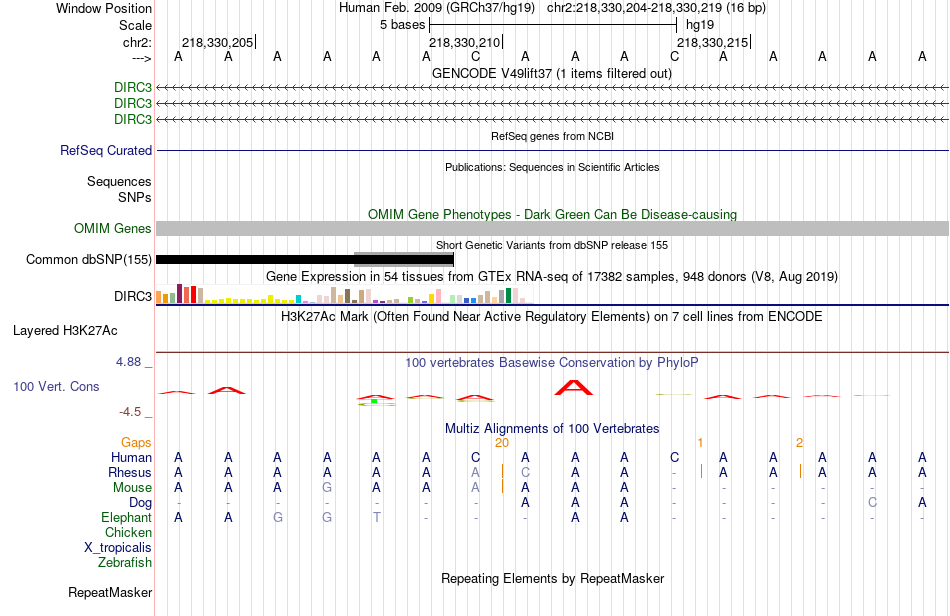Viewport: 950px width, 616px height.
Task: Click the hg19 text beside the scale bar
Action: click(700, 25)
